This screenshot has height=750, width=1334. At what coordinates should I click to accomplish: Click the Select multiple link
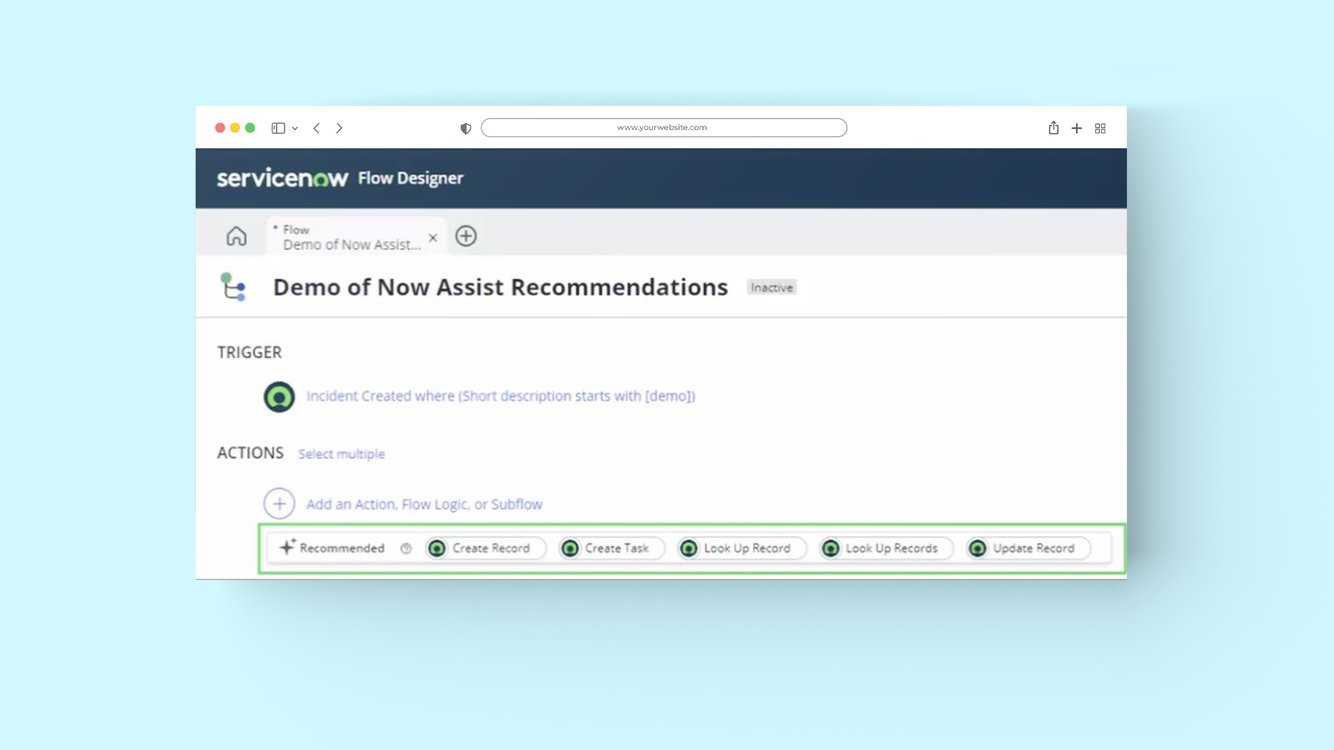pyautogui.click(x=341, y=454)
